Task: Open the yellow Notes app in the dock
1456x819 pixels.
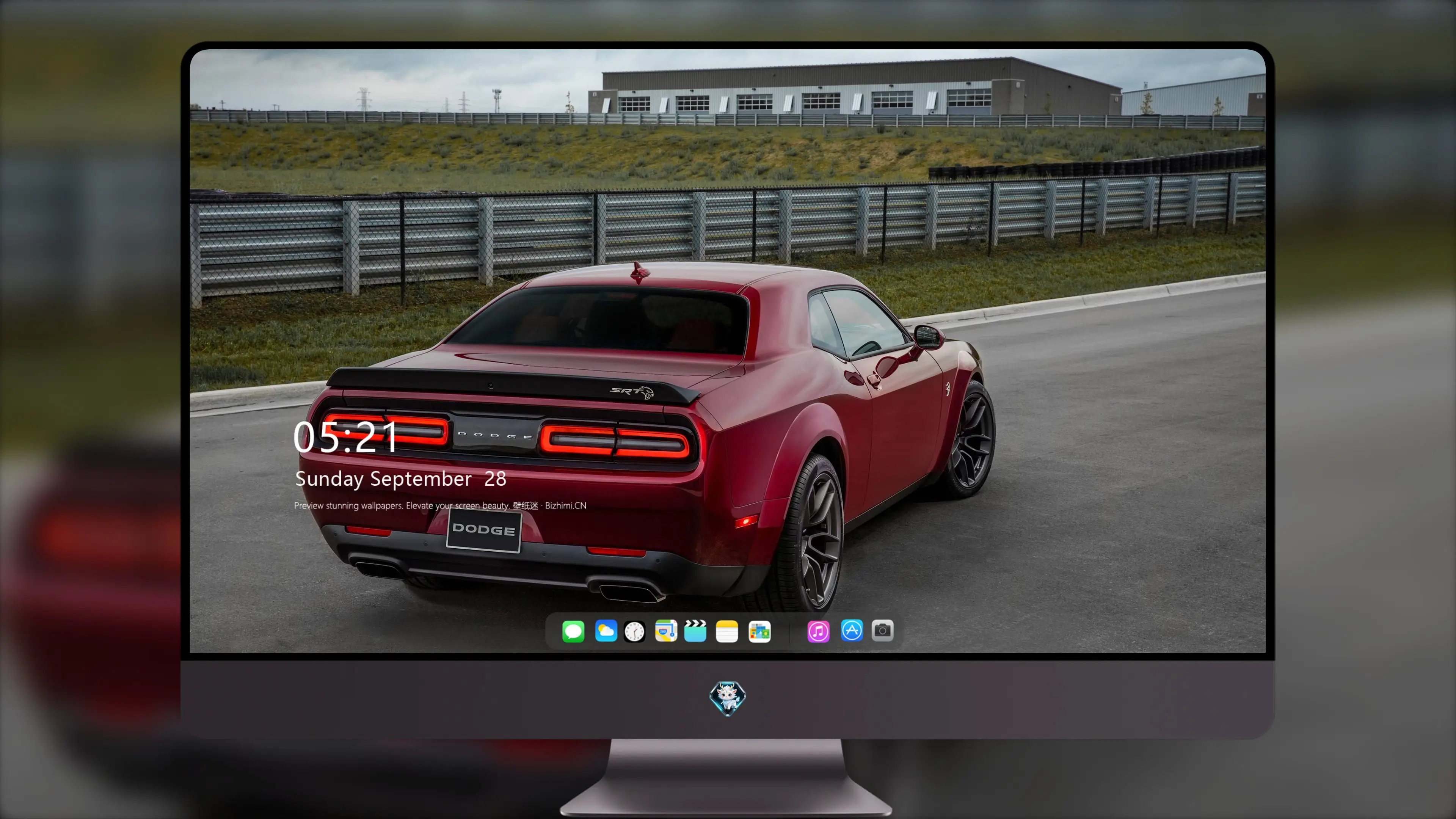Action: point(727,631)
